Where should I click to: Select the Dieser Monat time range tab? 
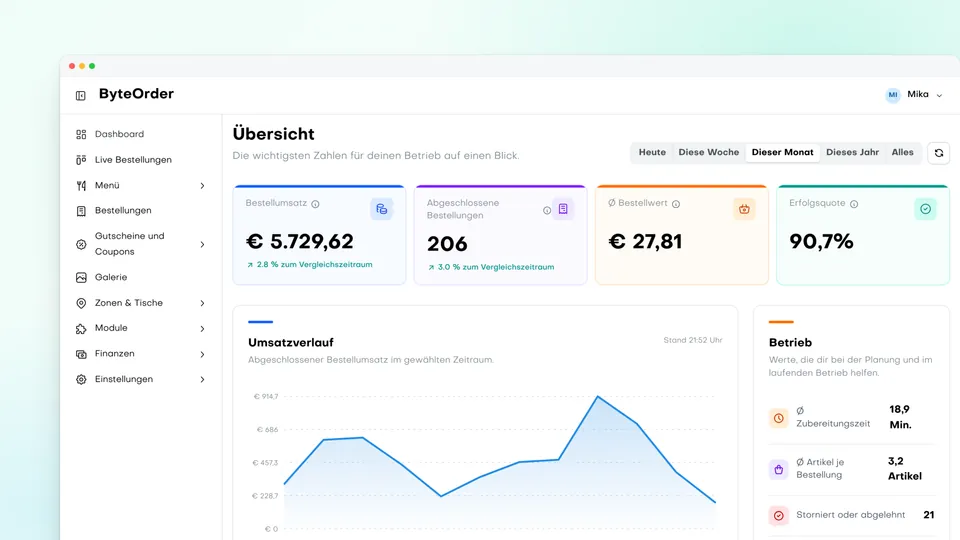[782, 152]
